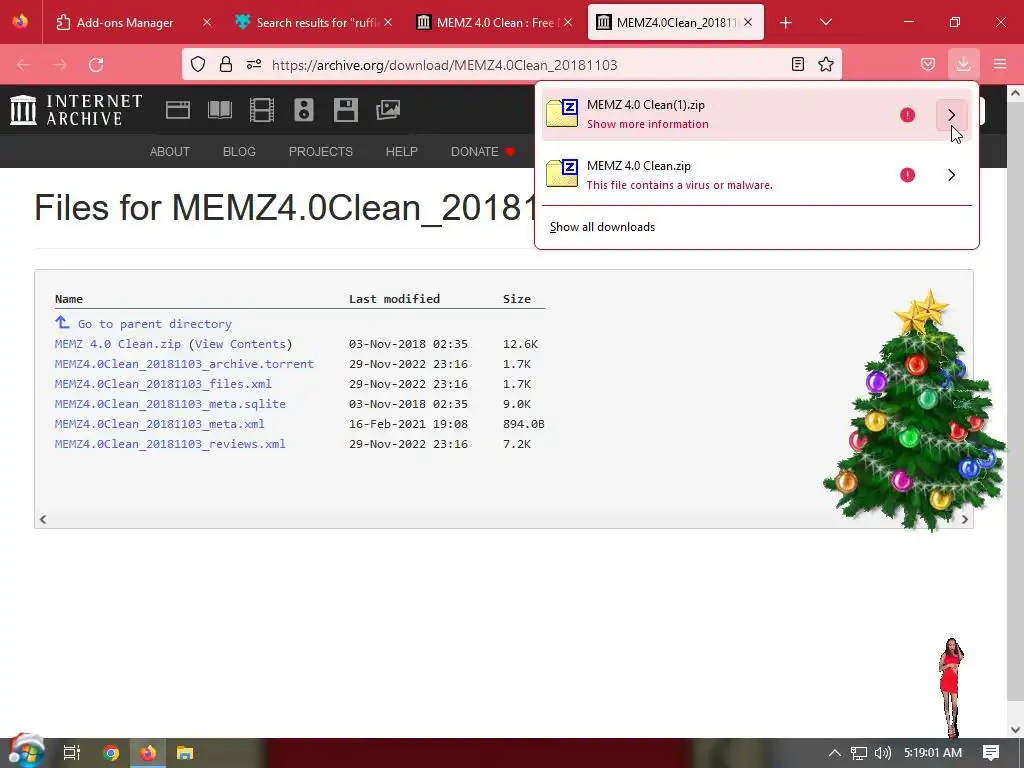Show warning icon for MEMZ 4.0 Clean(1).zip
1024x768 pixels.
[907, 115]
